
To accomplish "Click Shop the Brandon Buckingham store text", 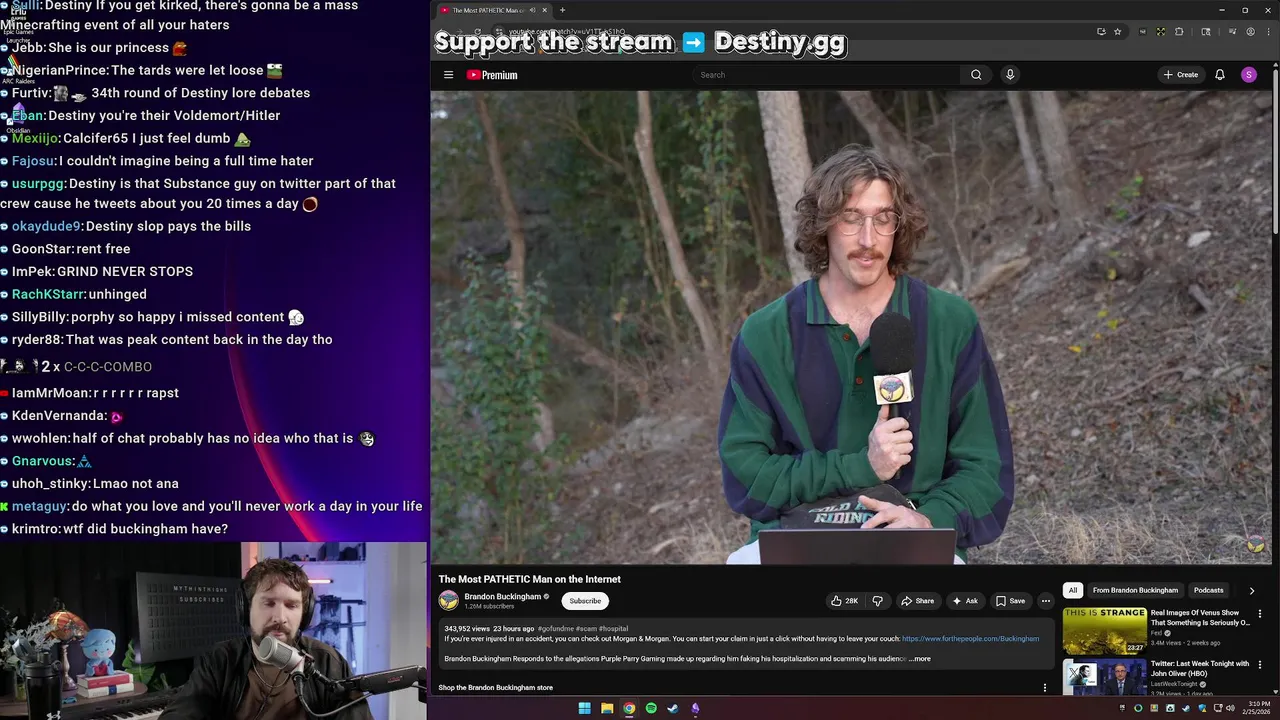I will (495, 688).
